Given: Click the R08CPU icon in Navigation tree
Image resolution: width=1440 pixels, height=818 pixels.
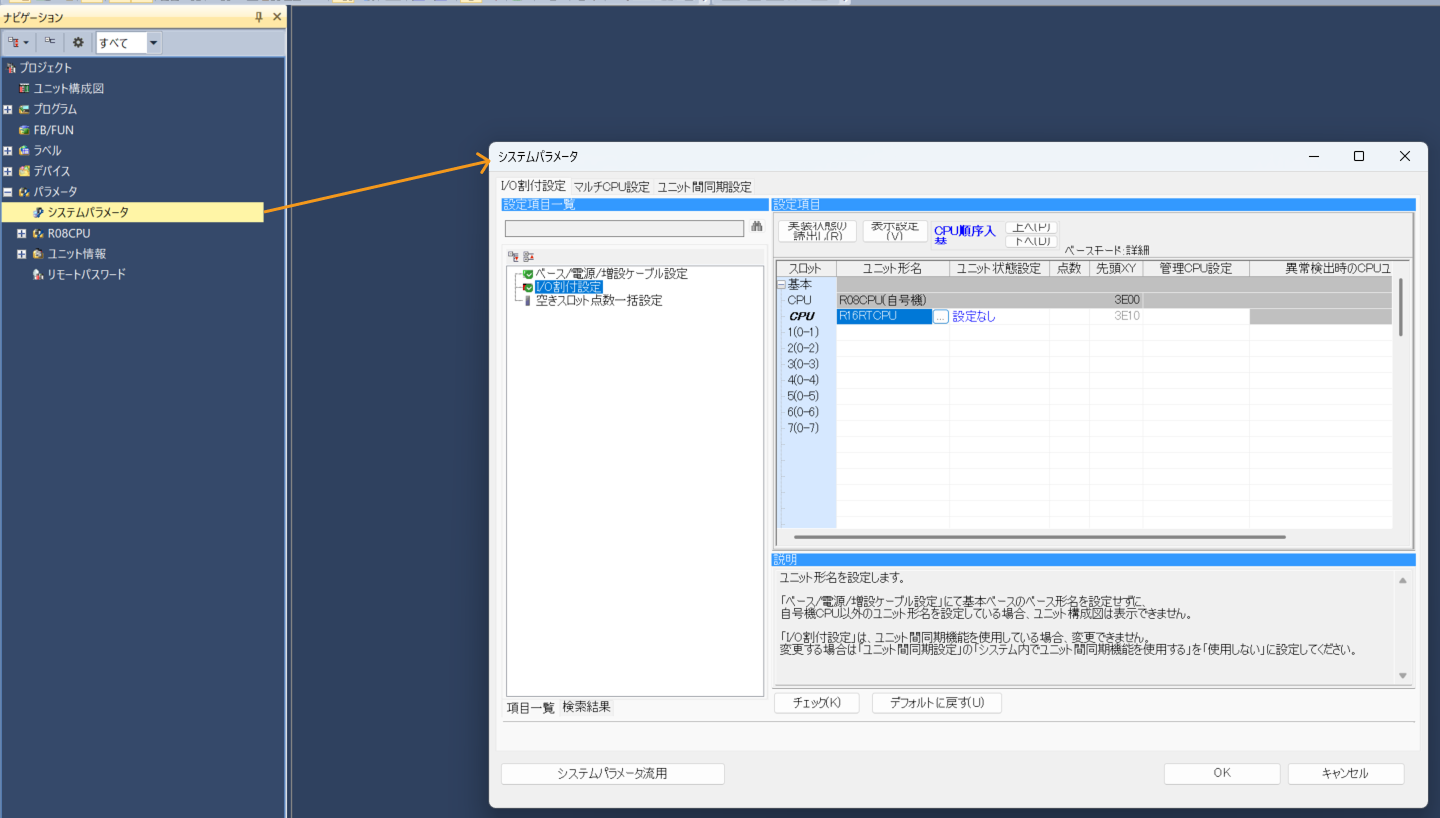Looking at the screenshot, I should 39,234.
